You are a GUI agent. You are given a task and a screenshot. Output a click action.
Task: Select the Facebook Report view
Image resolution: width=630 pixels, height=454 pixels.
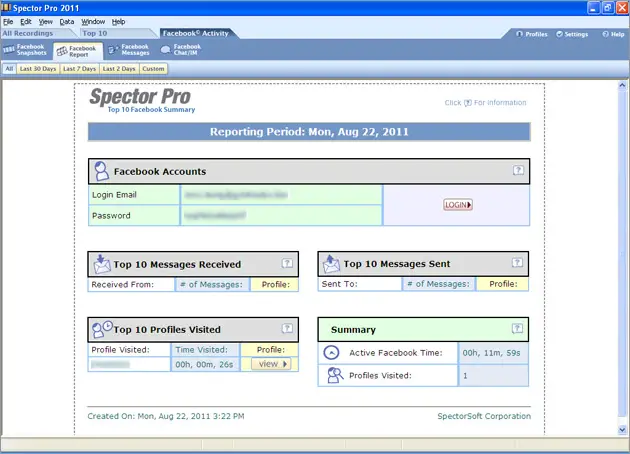[x=78, y=51]
